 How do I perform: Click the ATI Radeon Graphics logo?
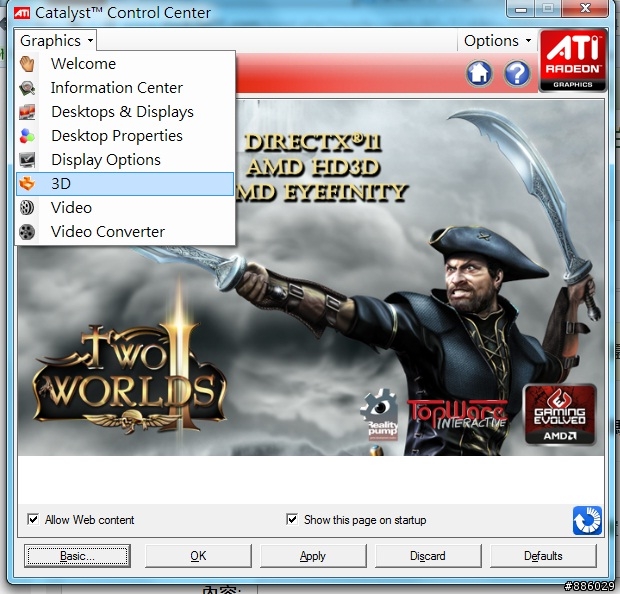pyautogui.click(x=573, y=61)
